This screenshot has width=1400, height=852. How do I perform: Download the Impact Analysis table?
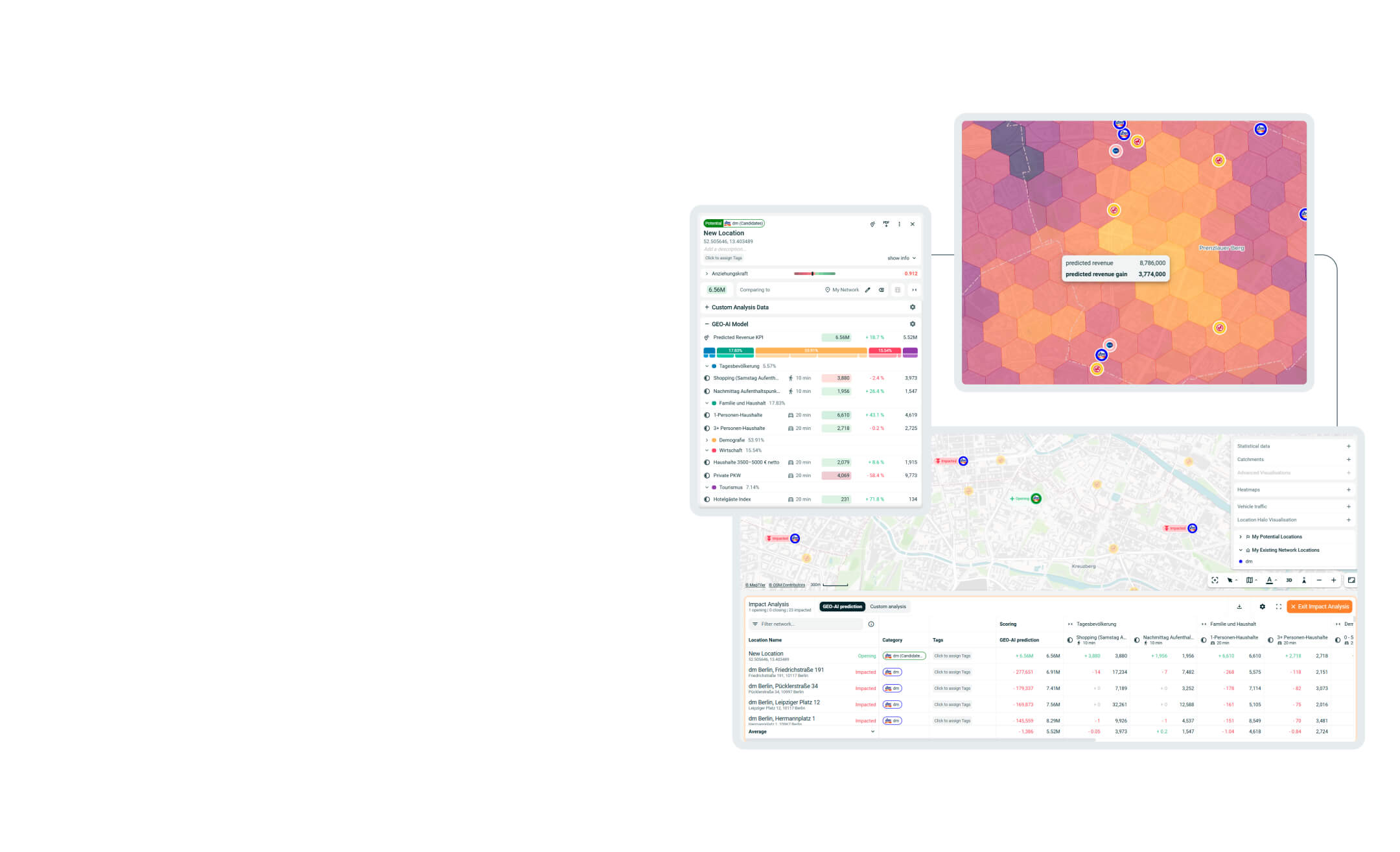tap(1239, 607)
